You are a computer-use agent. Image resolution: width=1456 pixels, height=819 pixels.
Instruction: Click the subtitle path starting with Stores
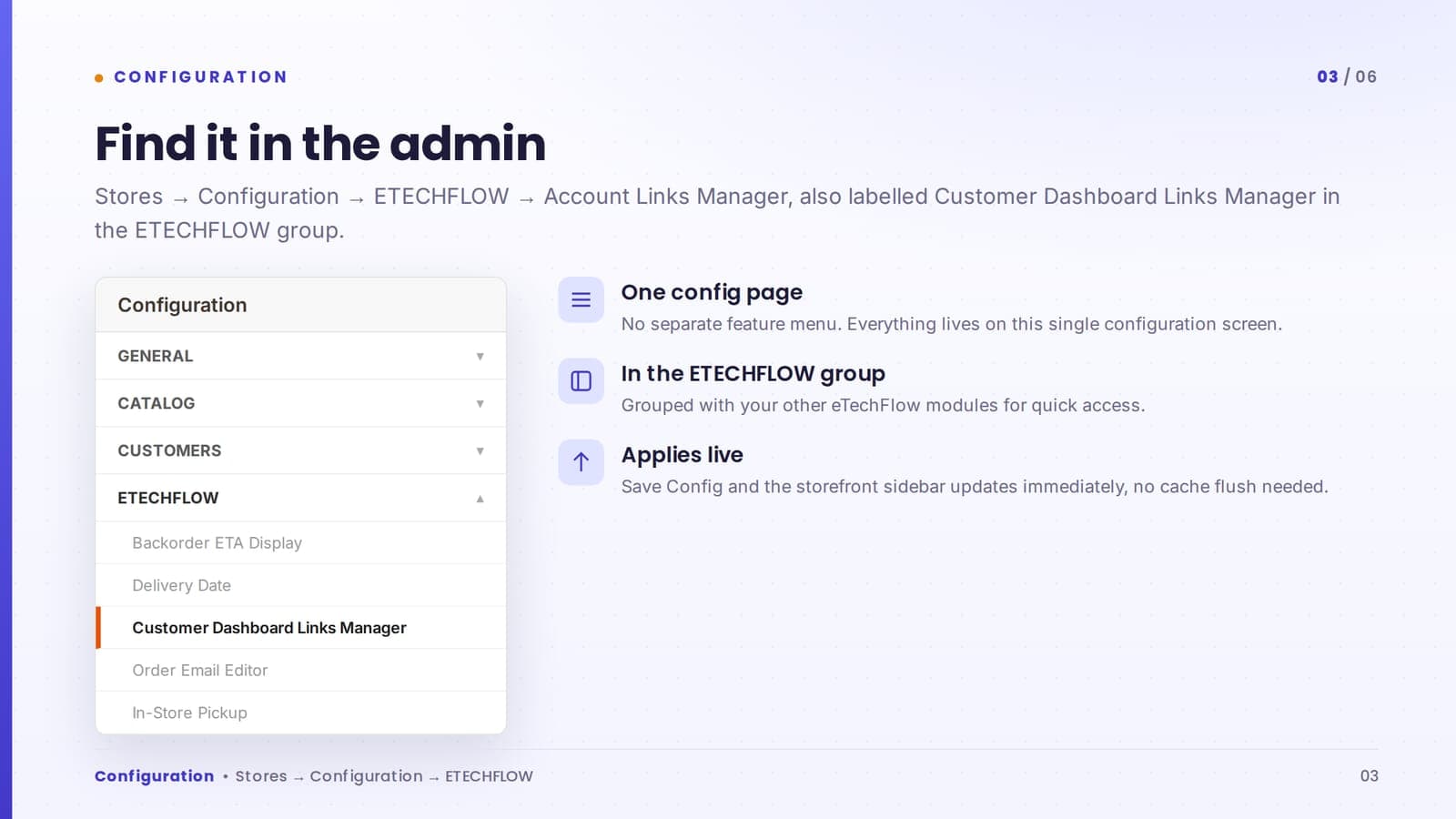tap(717, 213)
